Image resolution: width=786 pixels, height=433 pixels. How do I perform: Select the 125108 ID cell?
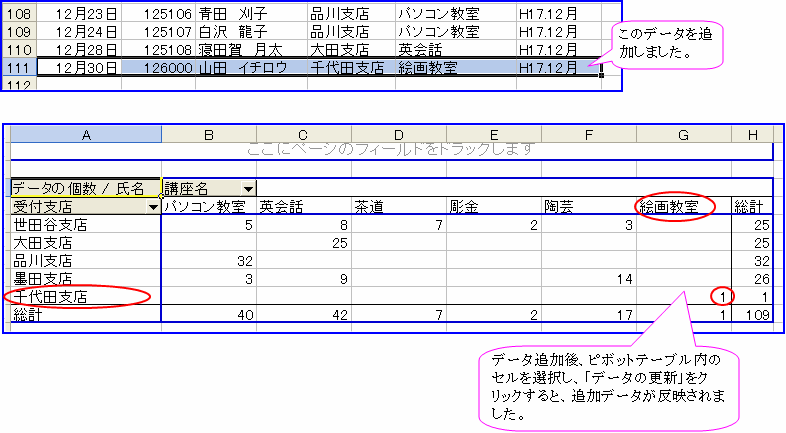[x=158, y=50]
